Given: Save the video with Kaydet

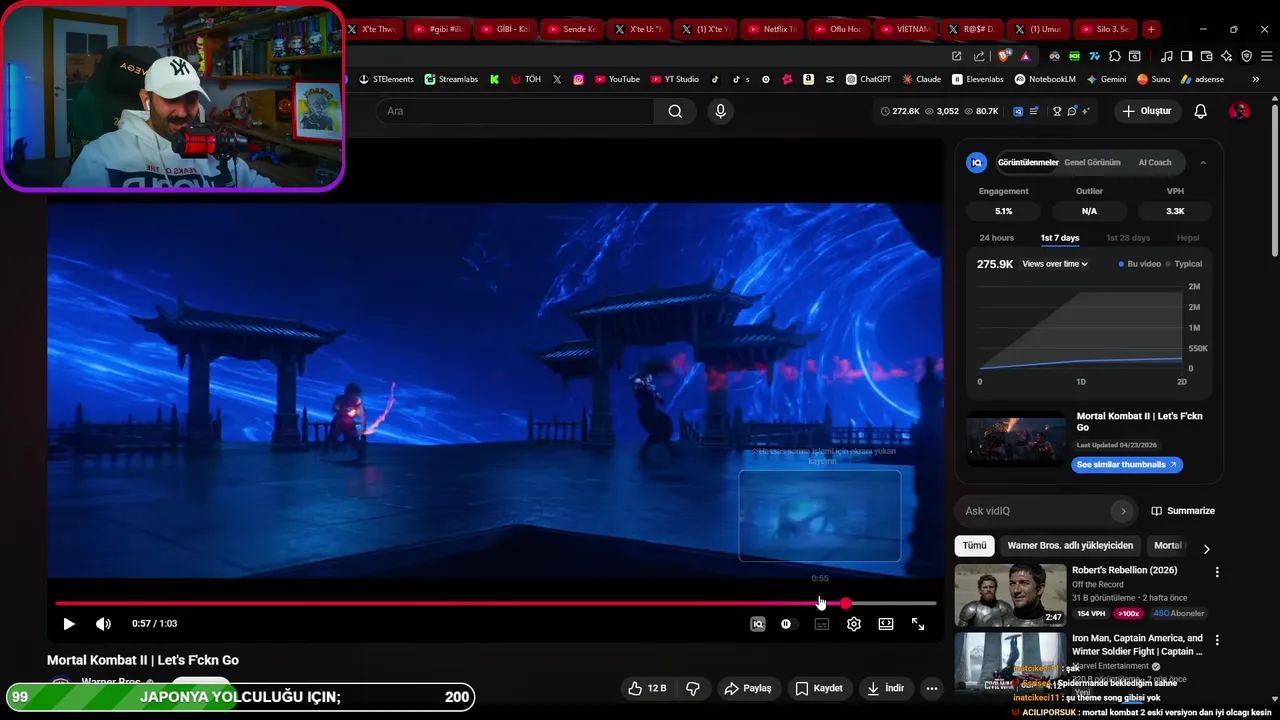Looking at the screenshot, I should click(x=819, y=688).
